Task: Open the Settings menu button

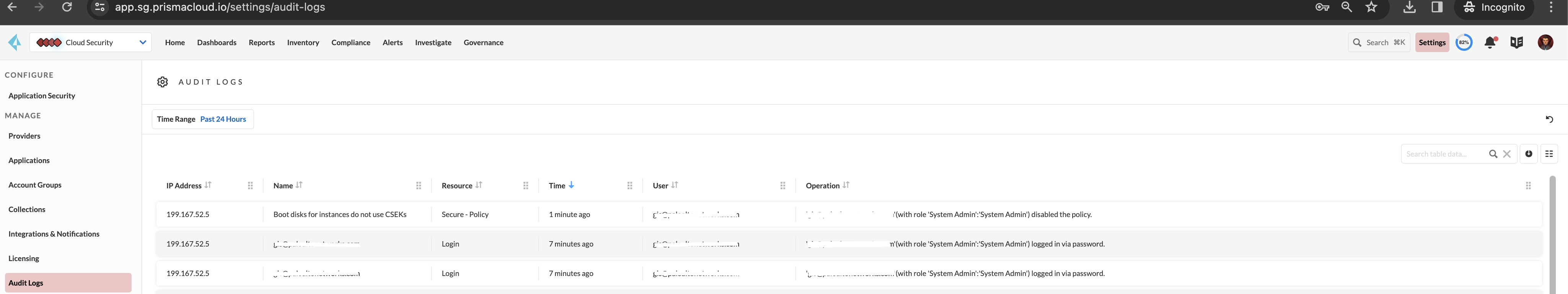Action: [1432, 42]
